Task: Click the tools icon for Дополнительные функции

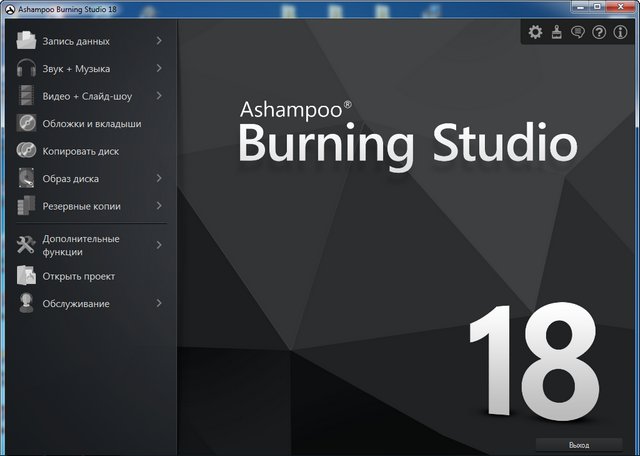Action: click(x=26, y=245)
